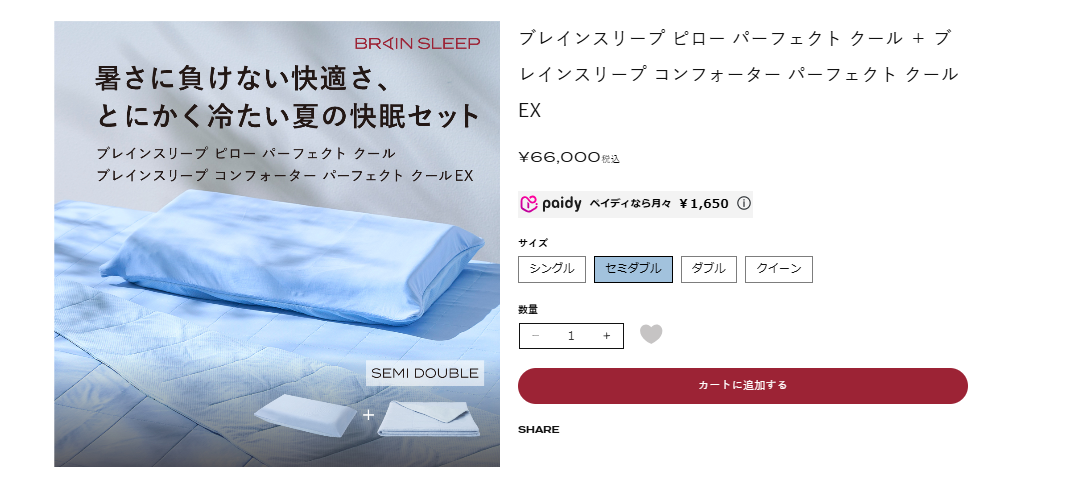1085x490 pixels.
Task: Increase quantity with the plus button
Action: click(x=606, y=336)
